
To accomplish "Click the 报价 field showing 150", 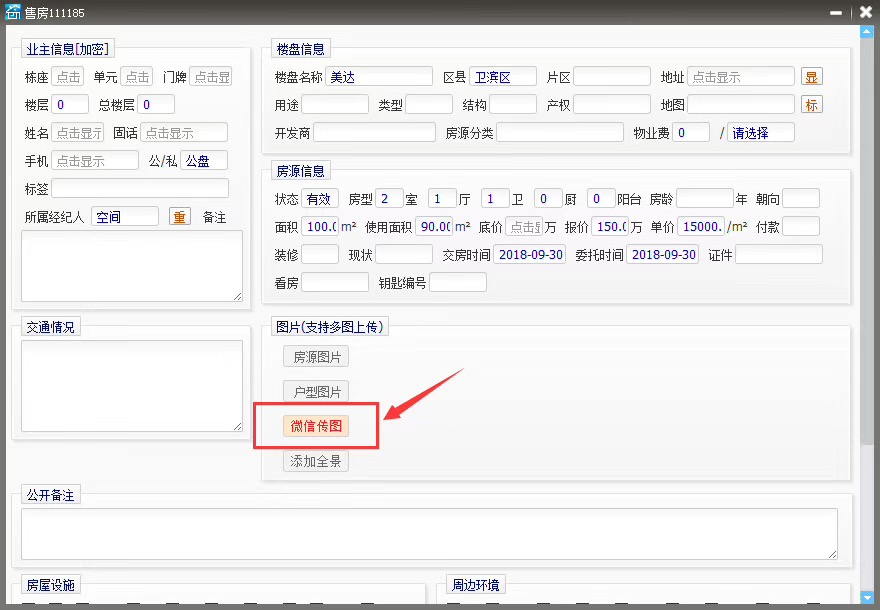I will (610, 227).
